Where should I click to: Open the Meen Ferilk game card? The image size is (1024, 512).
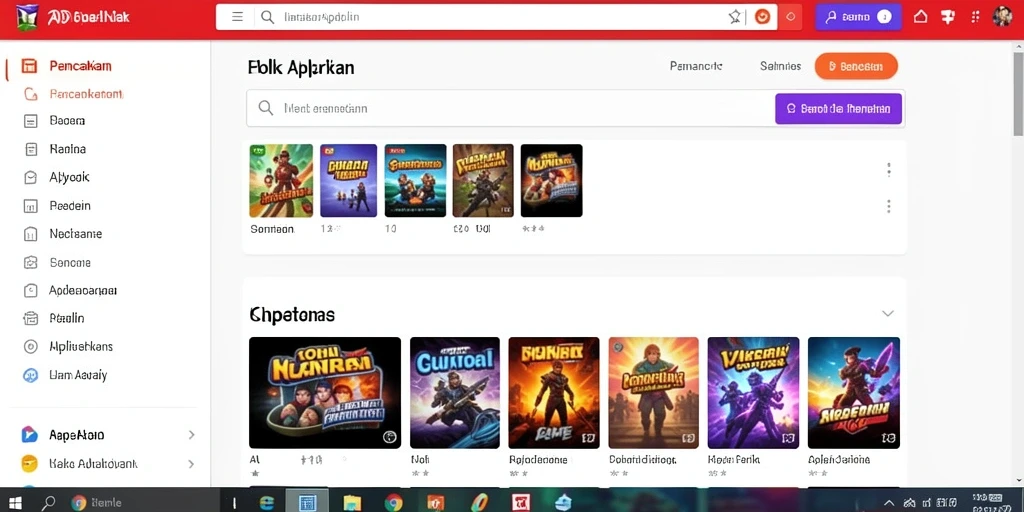tap(753, 392)
